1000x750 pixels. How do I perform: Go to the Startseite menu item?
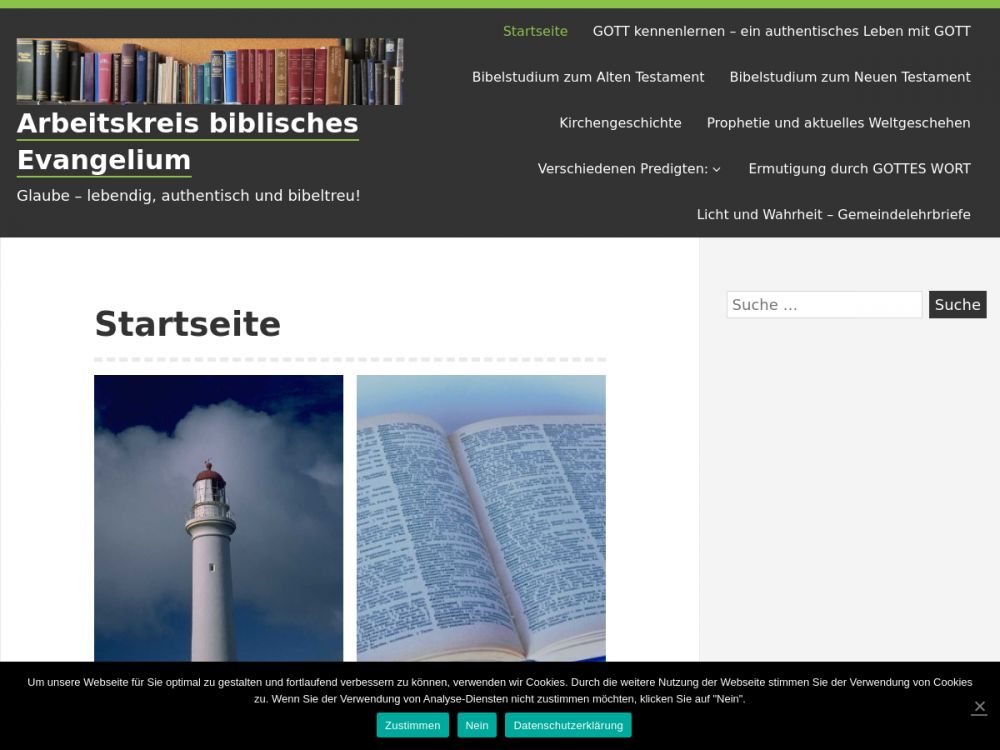click(535, 31)
